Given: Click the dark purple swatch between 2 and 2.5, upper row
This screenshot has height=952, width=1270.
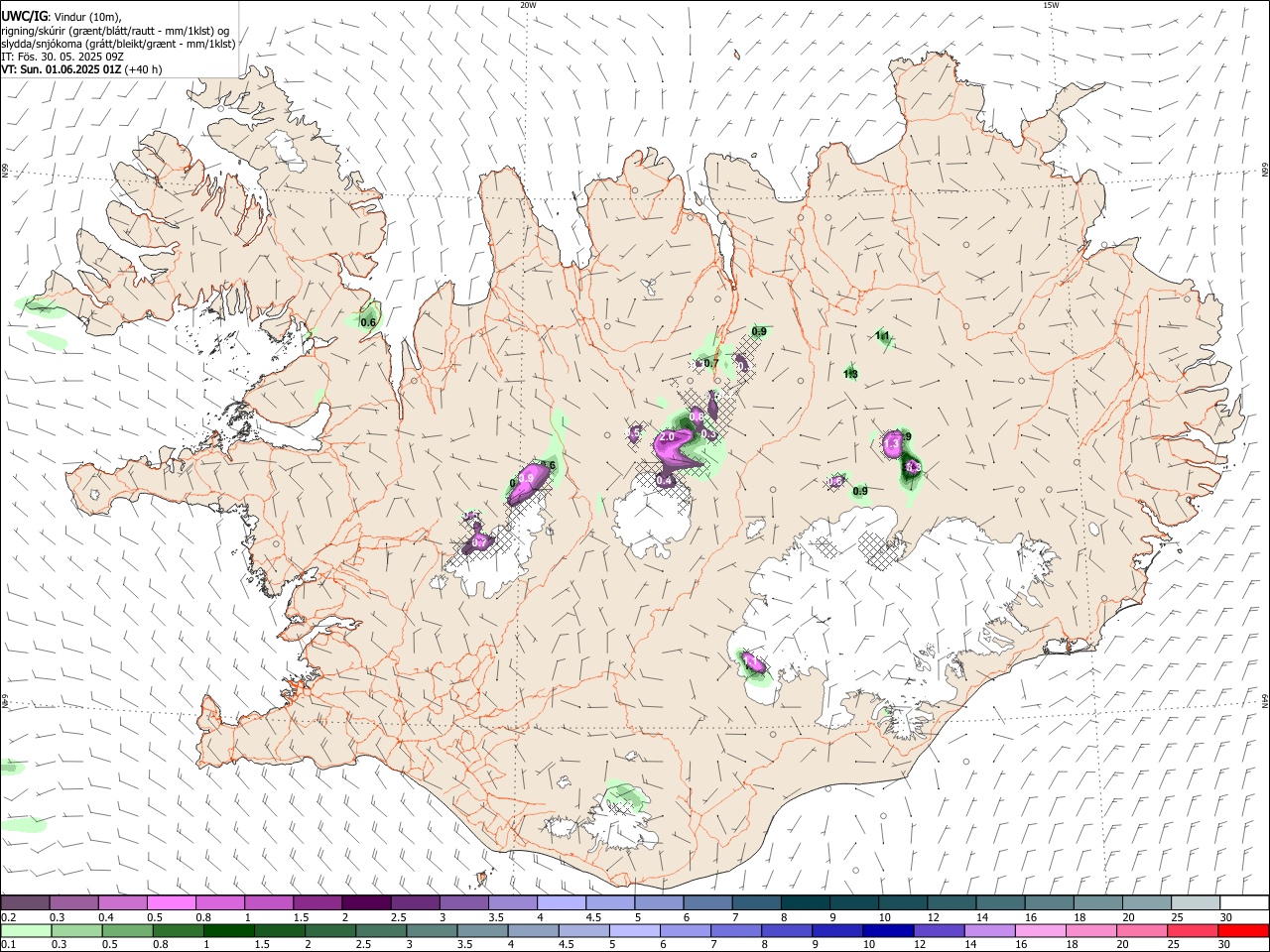Looking at the screenshot, I should tap(366, 903).
